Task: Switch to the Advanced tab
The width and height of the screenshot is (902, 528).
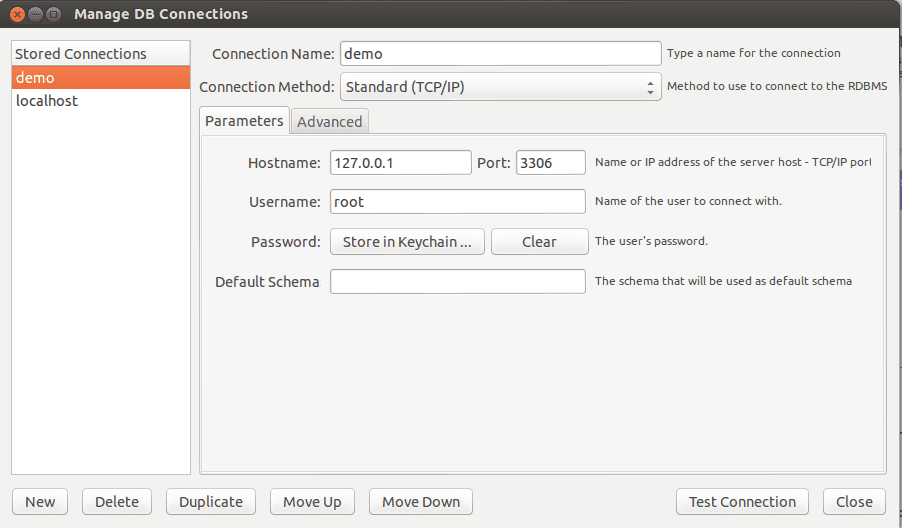Action: click(x=330, y=121)
